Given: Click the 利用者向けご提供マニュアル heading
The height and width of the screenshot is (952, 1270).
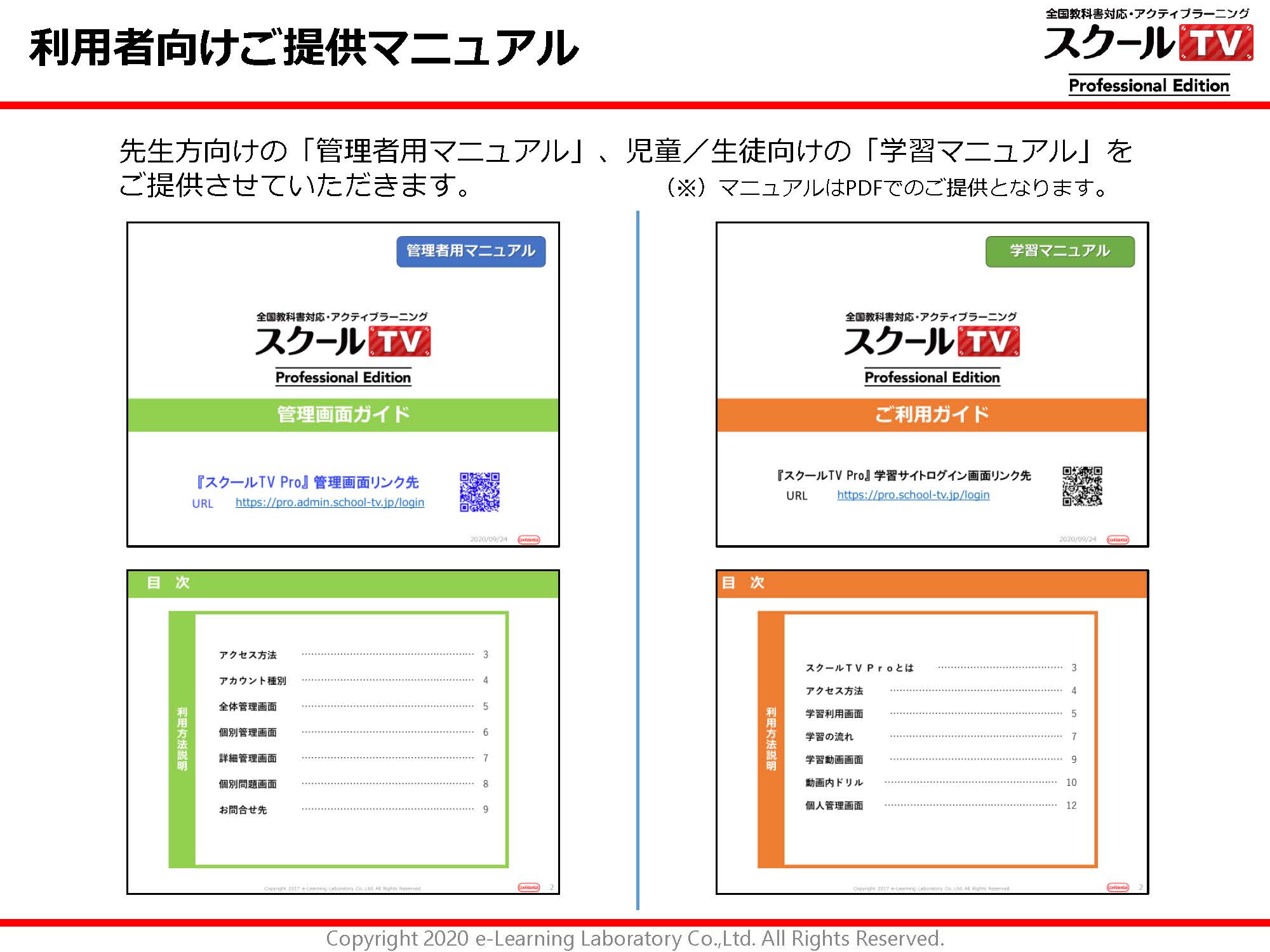Looking at the screenshot, I should click(304, 48).
